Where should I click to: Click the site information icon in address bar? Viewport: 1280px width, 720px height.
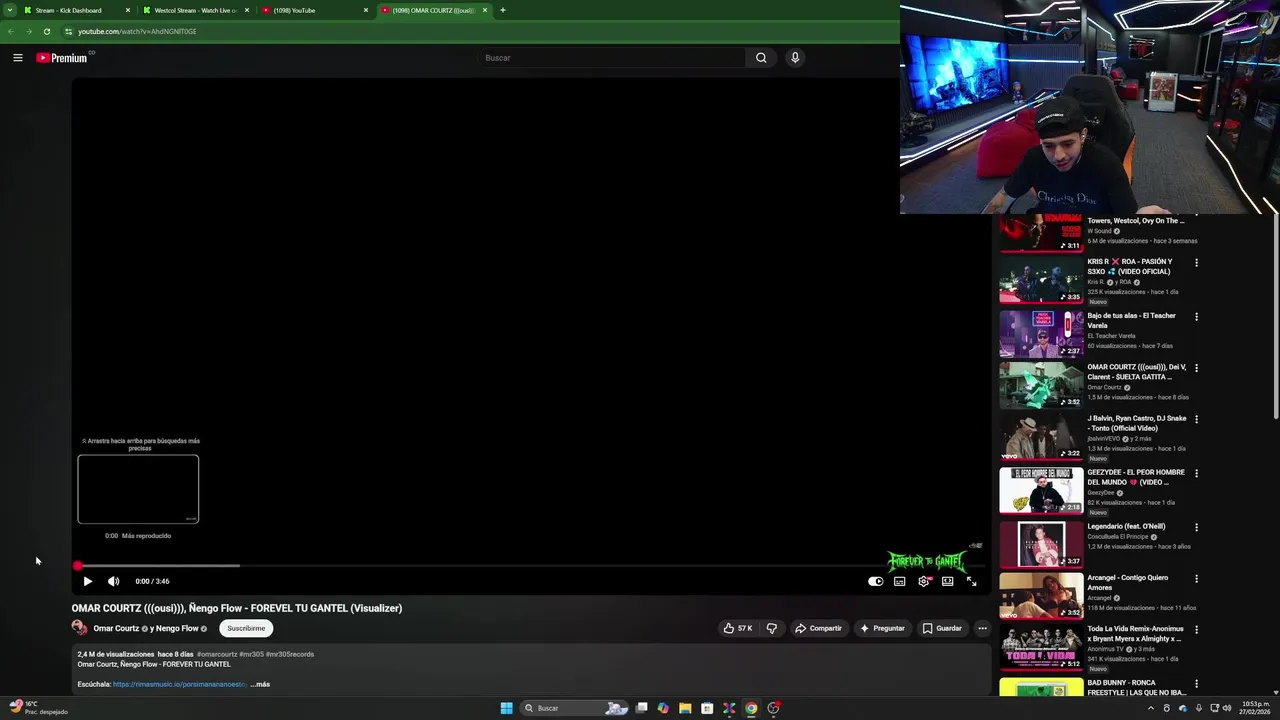(x=68, y=31)
